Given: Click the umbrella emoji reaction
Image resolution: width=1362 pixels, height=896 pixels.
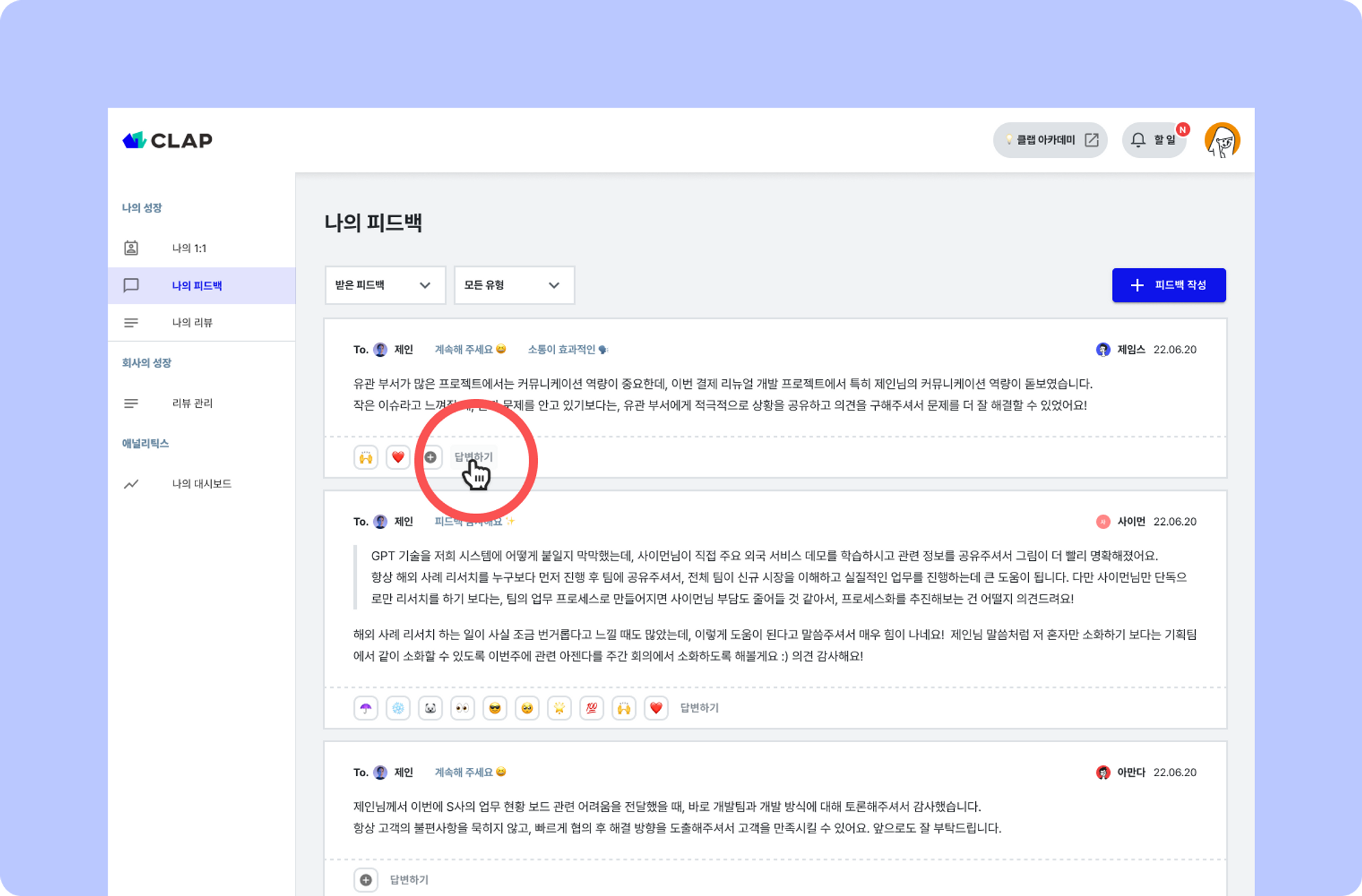Looking at the screenshot, I should coord(366,708).
